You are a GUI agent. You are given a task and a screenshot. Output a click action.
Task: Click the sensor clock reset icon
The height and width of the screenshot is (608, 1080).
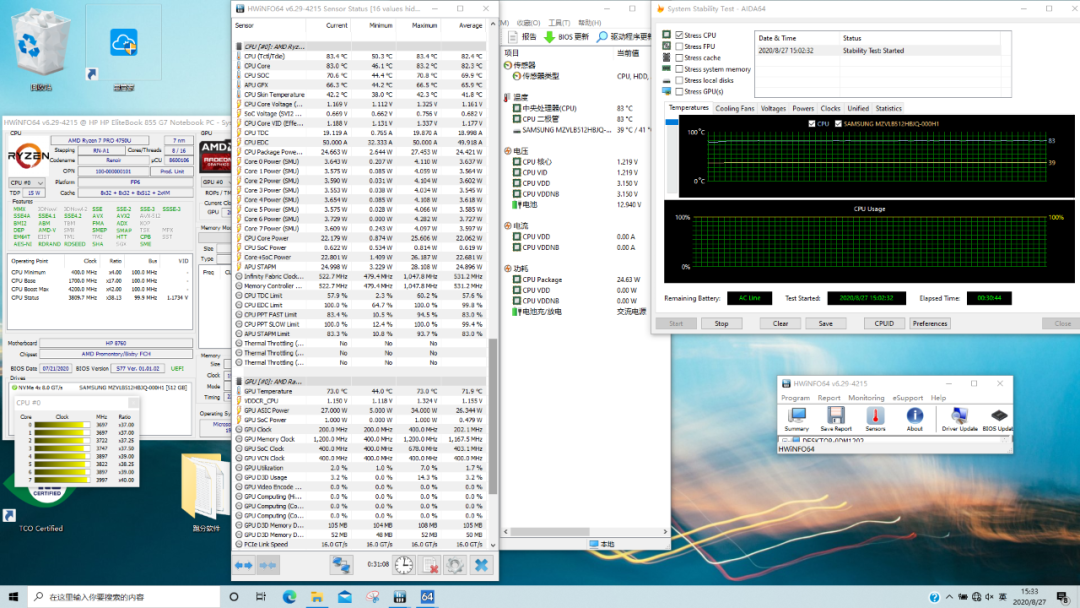click(x=403, y=565)
